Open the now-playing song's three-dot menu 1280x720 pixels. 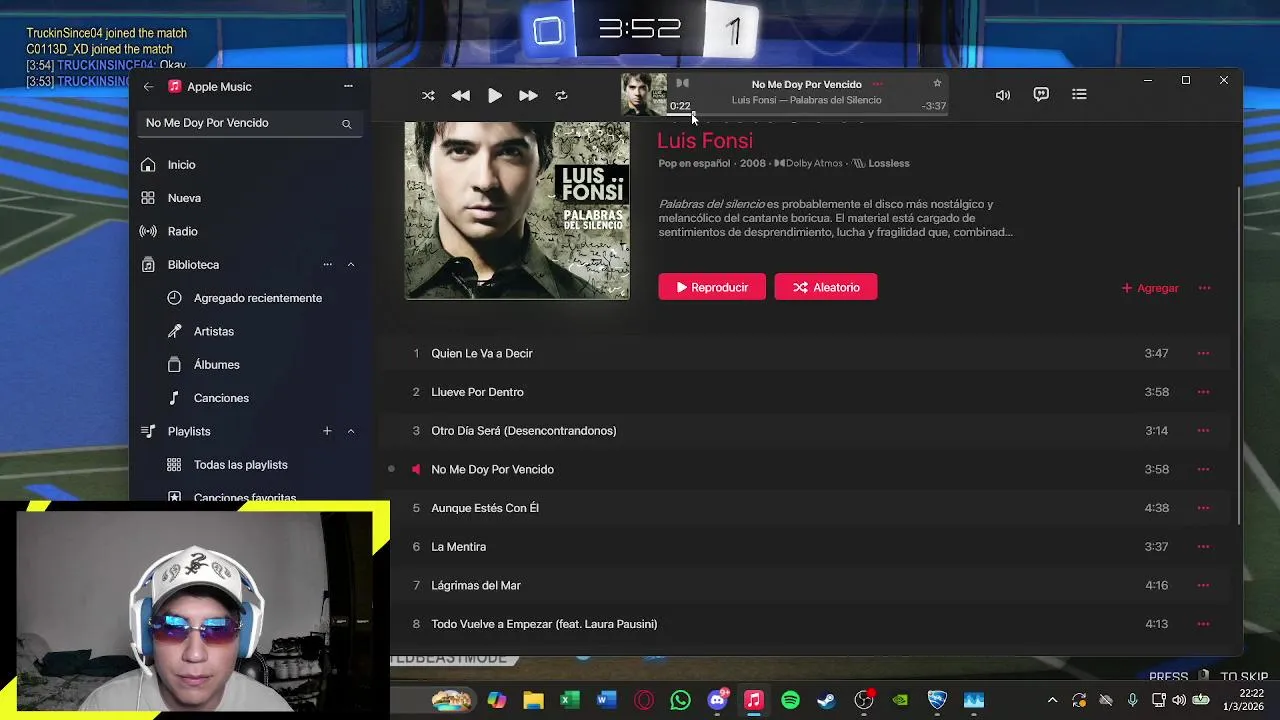click(877, 84)
